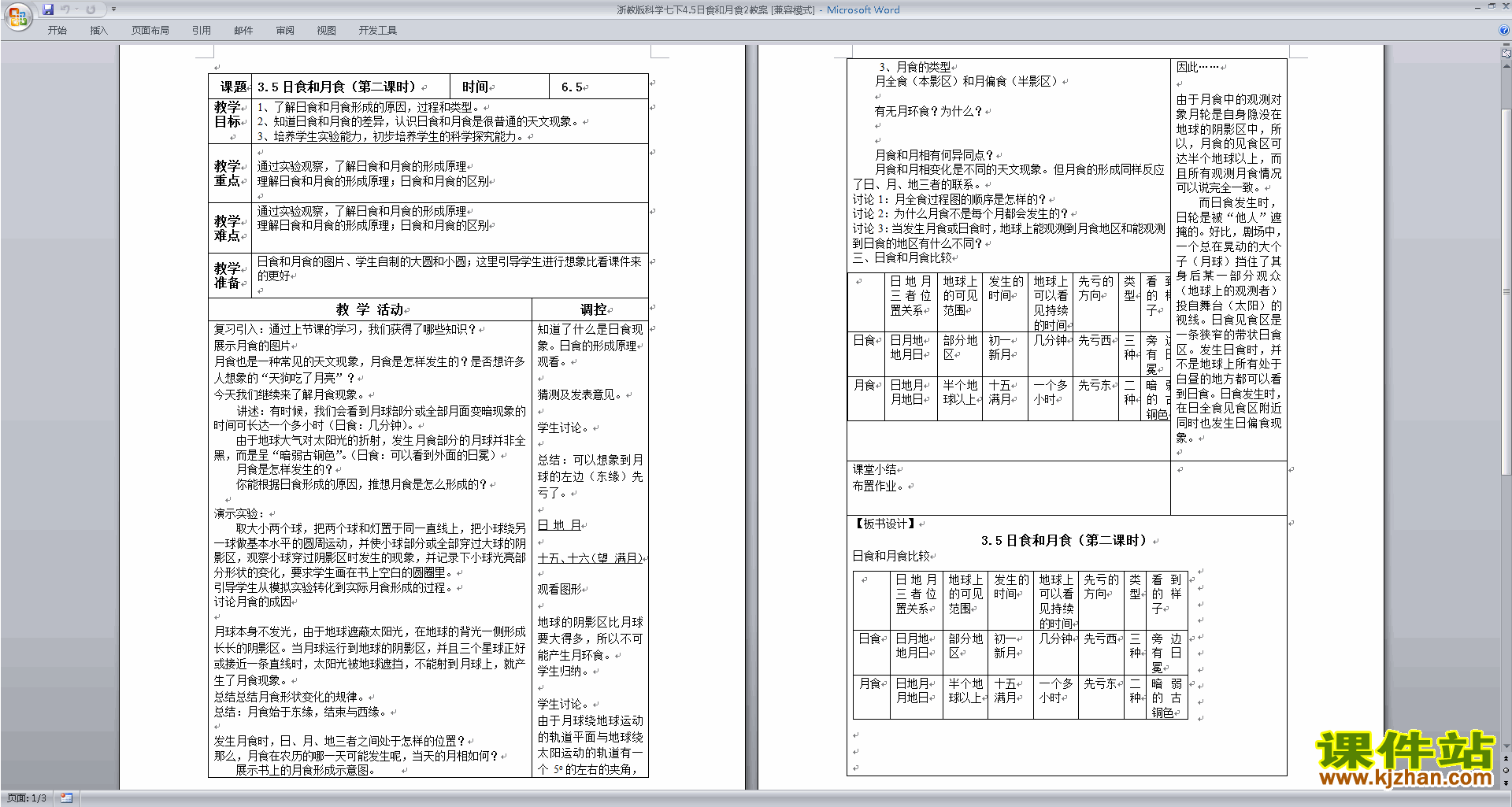Redo the last action

tap(91, 9)
